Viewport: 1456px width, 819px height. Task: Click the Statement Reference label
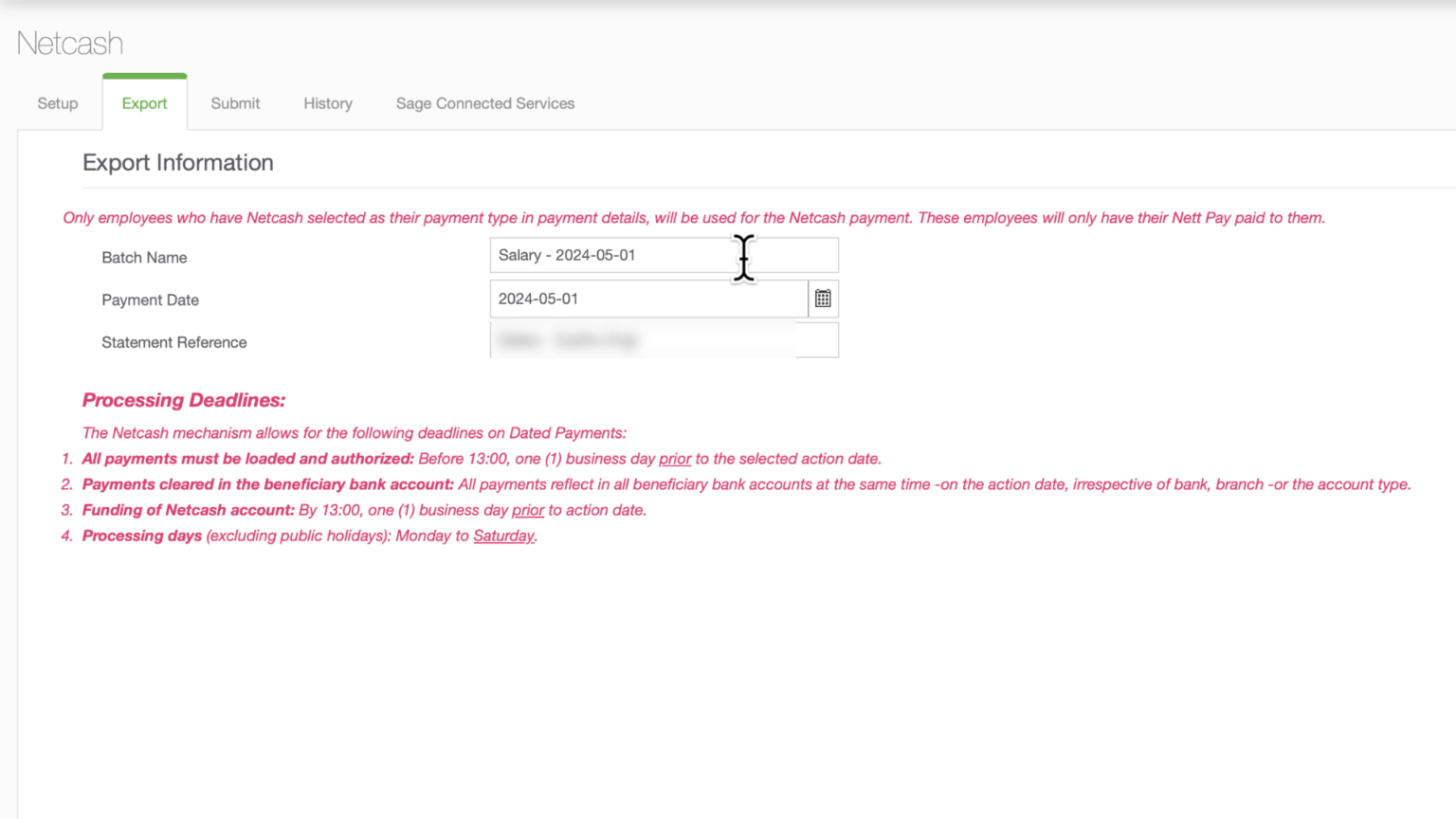pyautogui.click(x=173, y=342)
